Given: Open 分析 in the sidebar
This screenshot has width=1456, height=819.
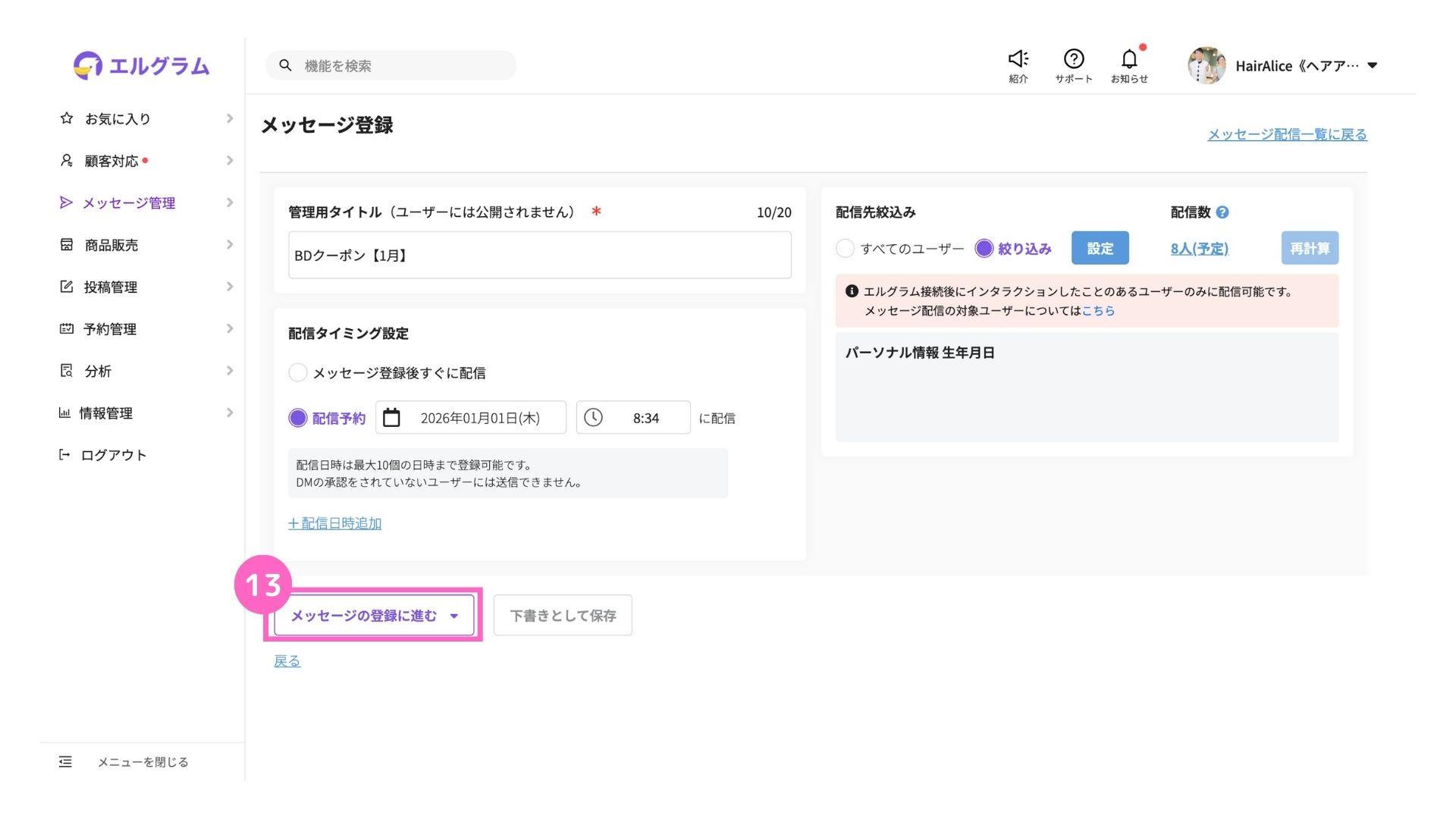Looking at the screenshot, I should point(98,371).
